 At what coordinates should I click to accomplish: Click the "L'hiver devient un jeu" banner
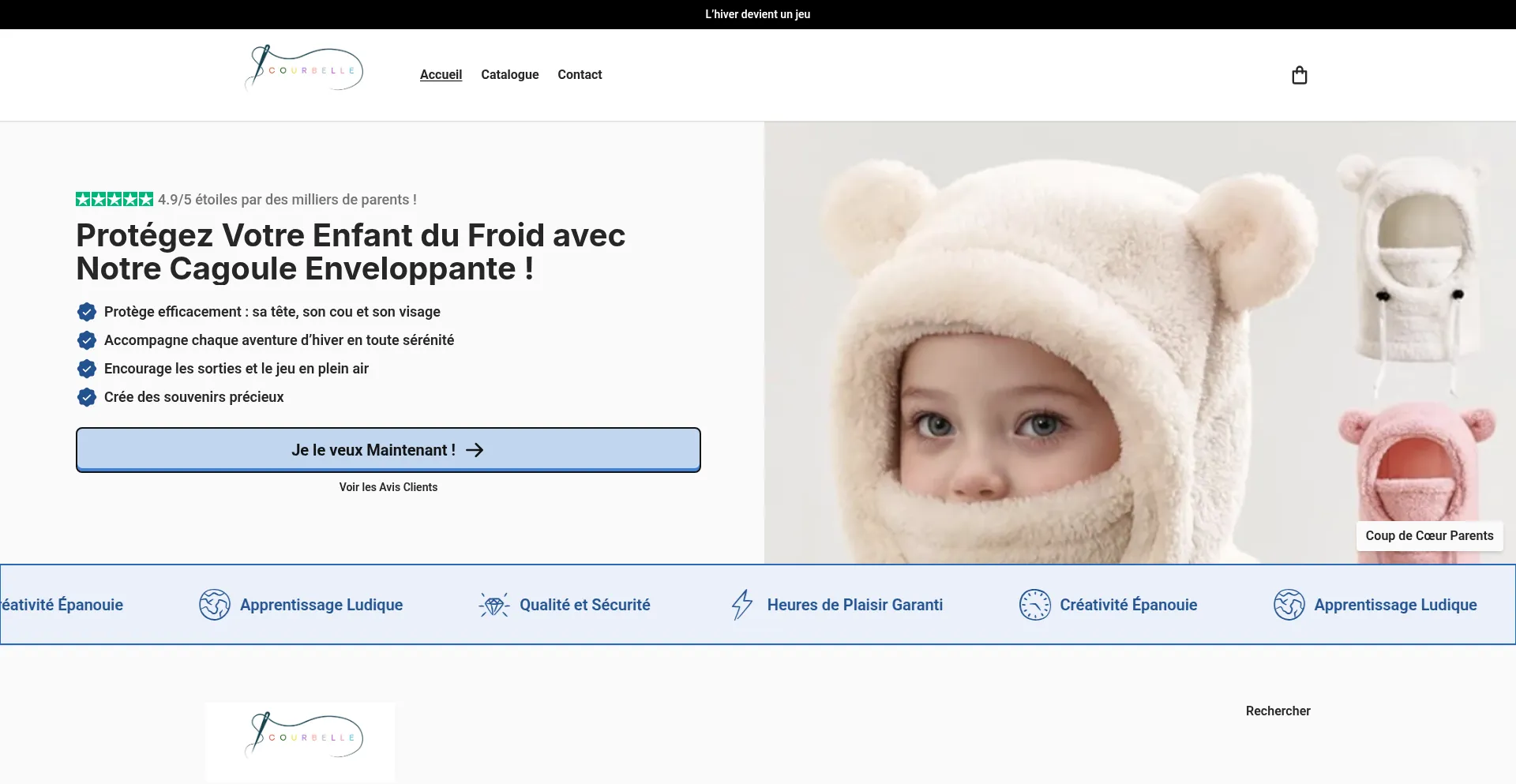point(757,13)
